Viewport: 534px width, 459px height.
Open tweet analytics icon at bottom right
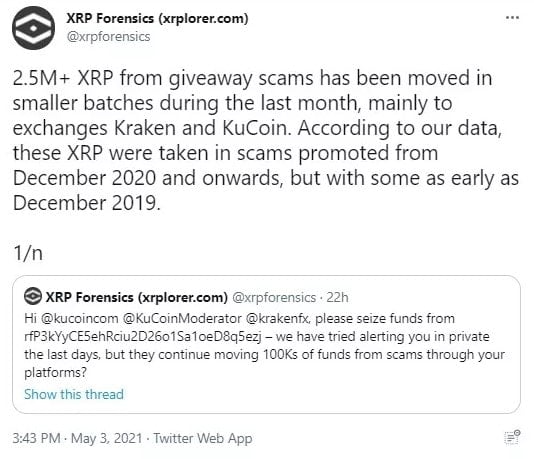(x=512, y=437)
